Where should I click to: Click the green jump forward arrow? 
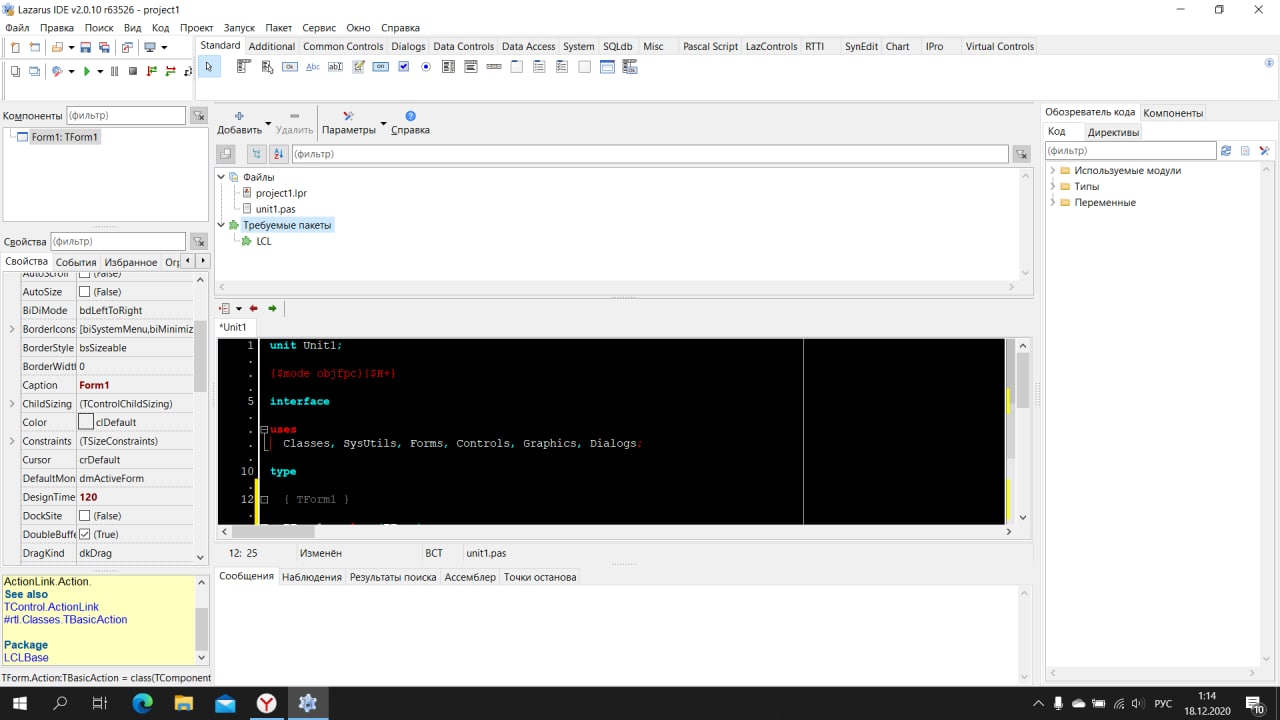click(x=272, y=308)
